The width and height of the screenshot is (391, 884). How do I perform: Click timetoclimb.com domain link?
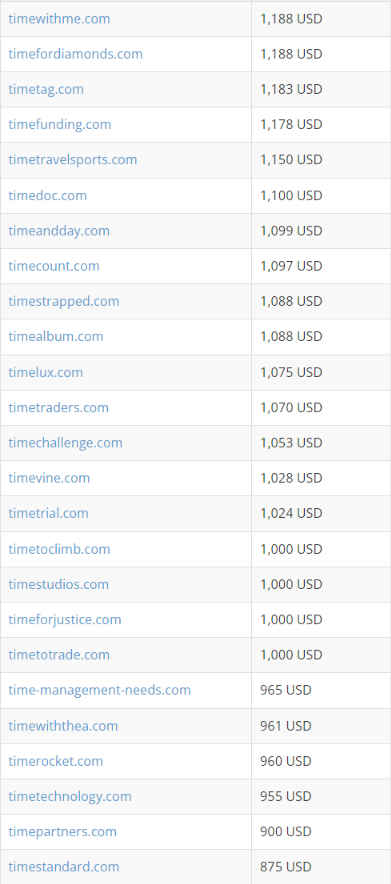coord(59,549)
